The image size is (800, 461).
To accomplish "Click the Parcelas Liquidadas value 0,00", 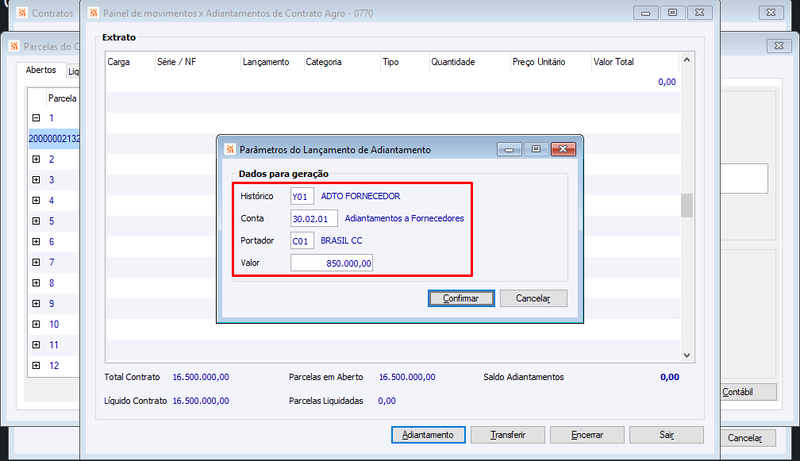I will (x=387, y=401).
